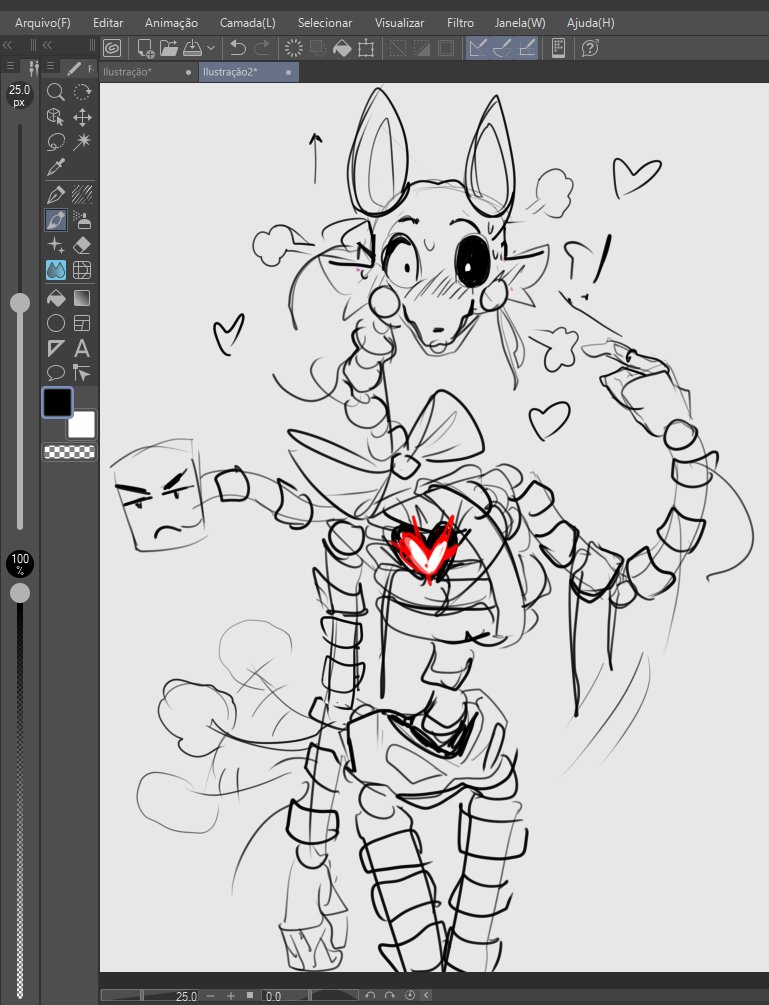
Task: Switch to the Ilustração* tab
Action: pyautogui.click(x=148, y=72)
